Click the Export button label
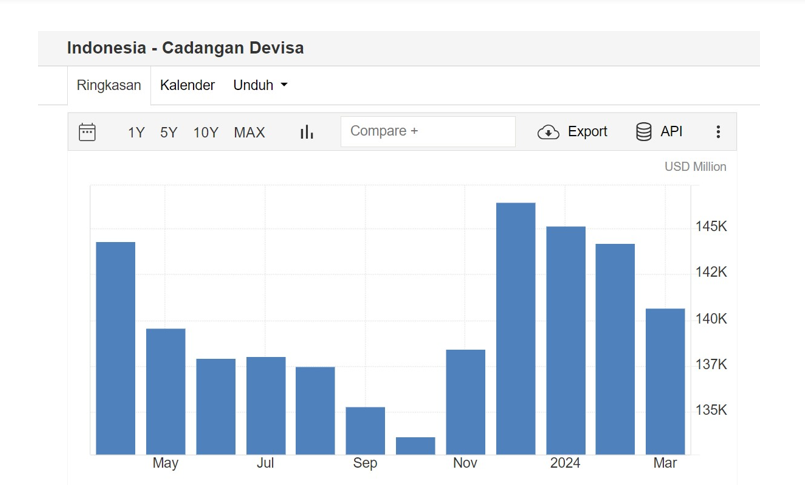 [x=587, y=132]
